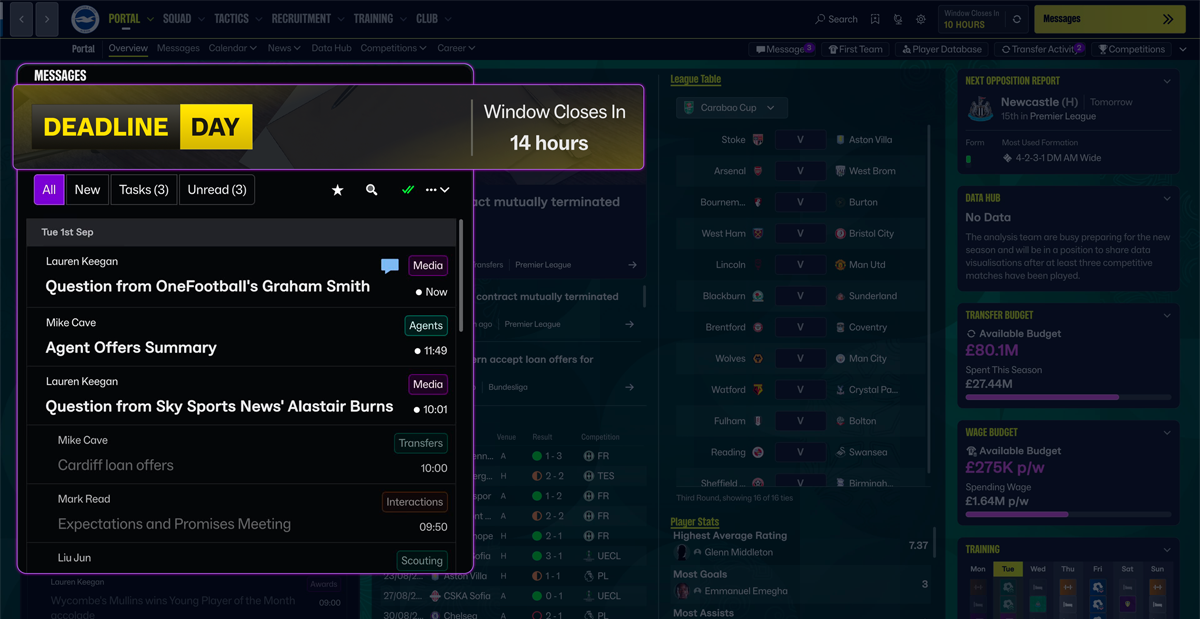Open the Cardiff loan offers message

[x=241, y=455]
